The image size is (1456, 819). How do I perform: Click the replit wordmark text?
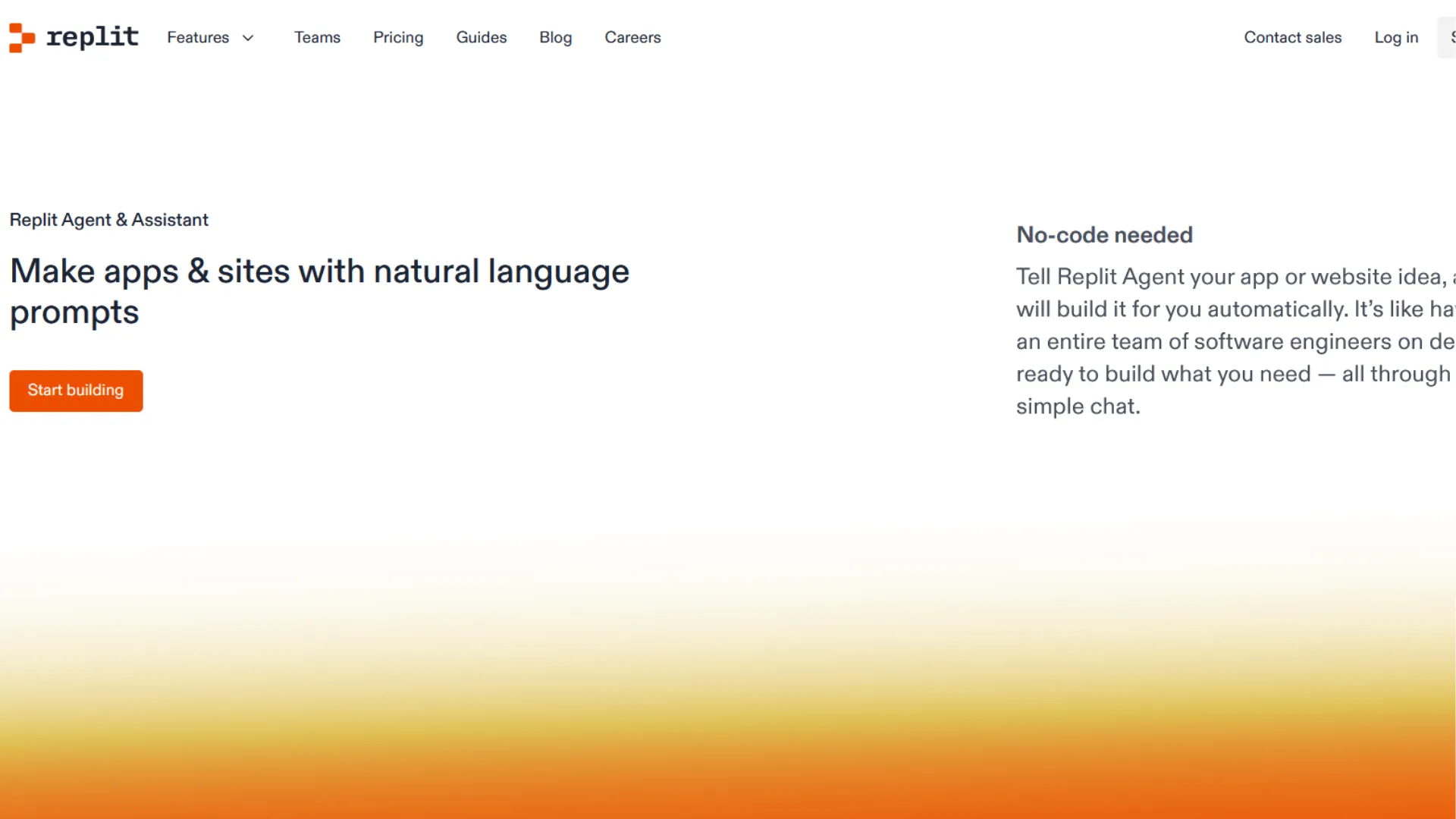point(93,37)
